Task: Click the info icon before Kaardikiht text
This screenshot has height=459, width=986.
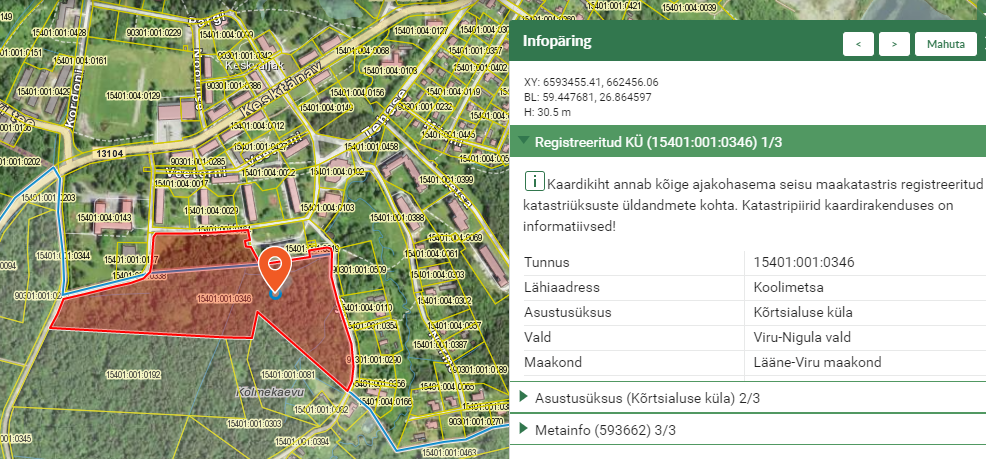Action: [x=534, y=181]
